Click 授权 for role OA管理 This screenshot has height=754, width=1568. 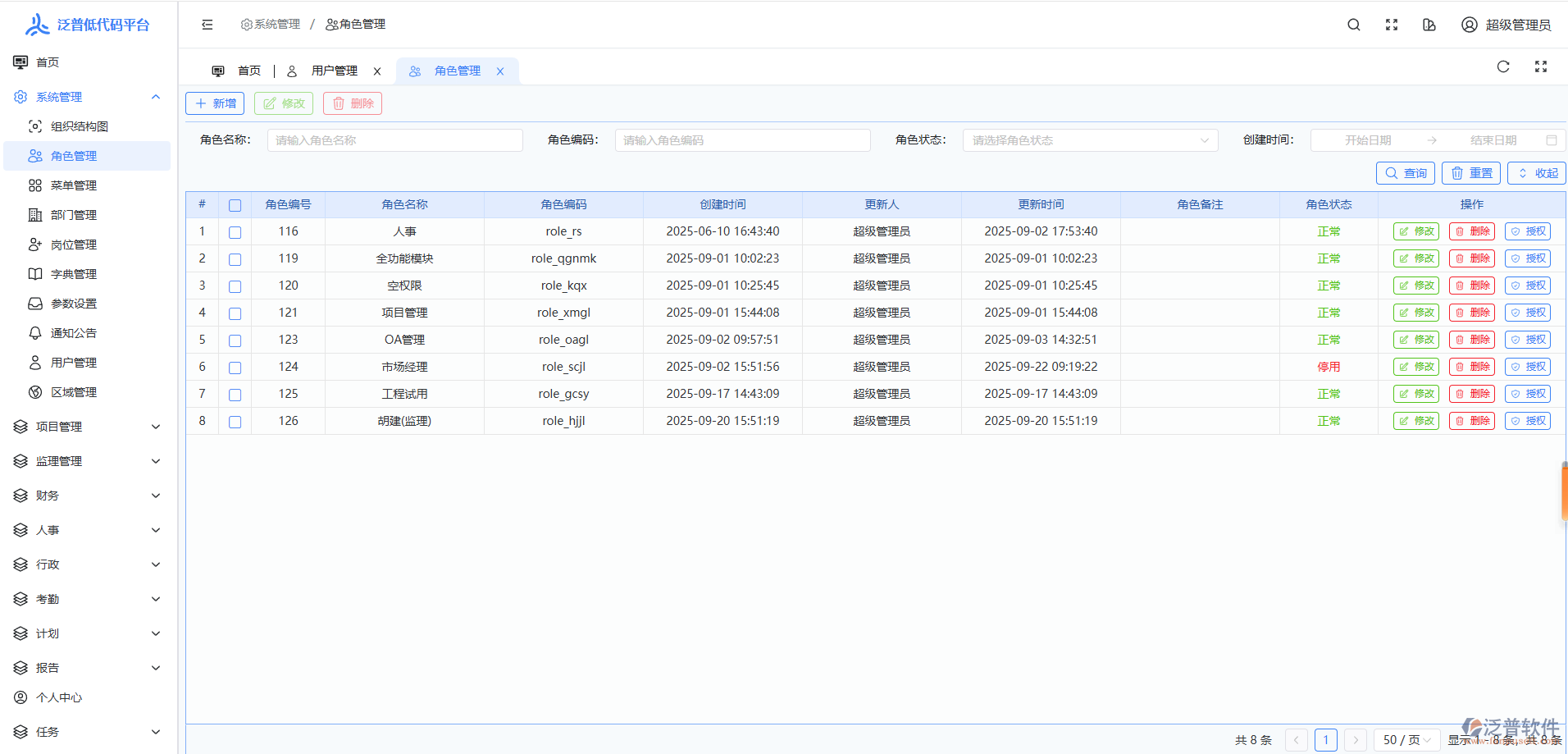pos(1528,340)
